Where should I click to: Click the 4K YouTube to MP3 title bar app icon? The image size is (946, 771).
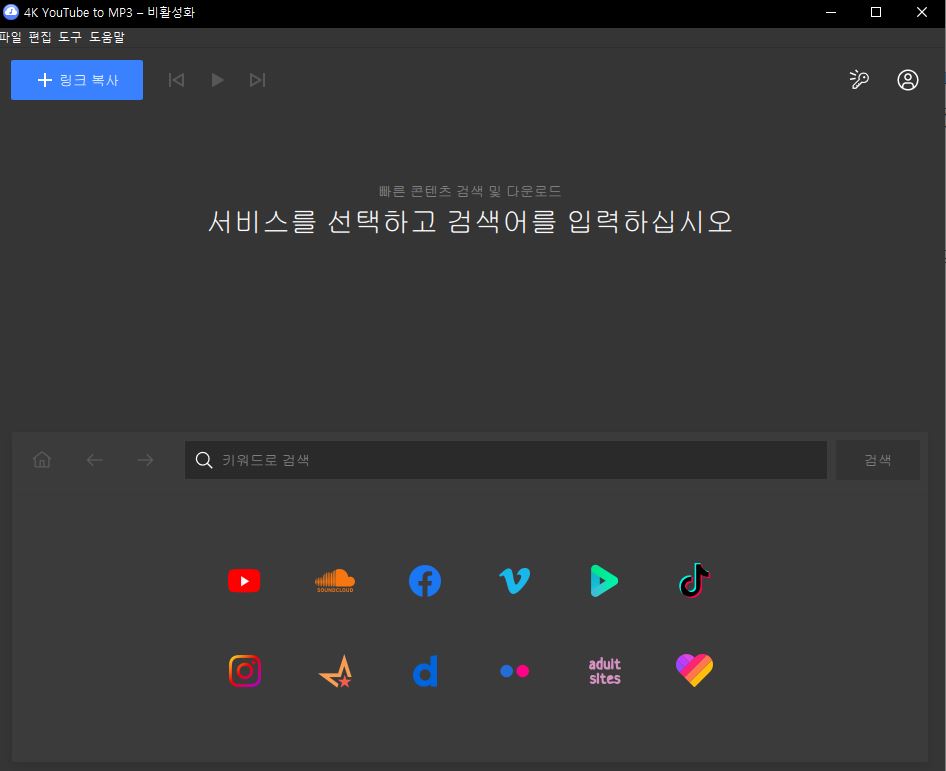(x=11, y=12)
